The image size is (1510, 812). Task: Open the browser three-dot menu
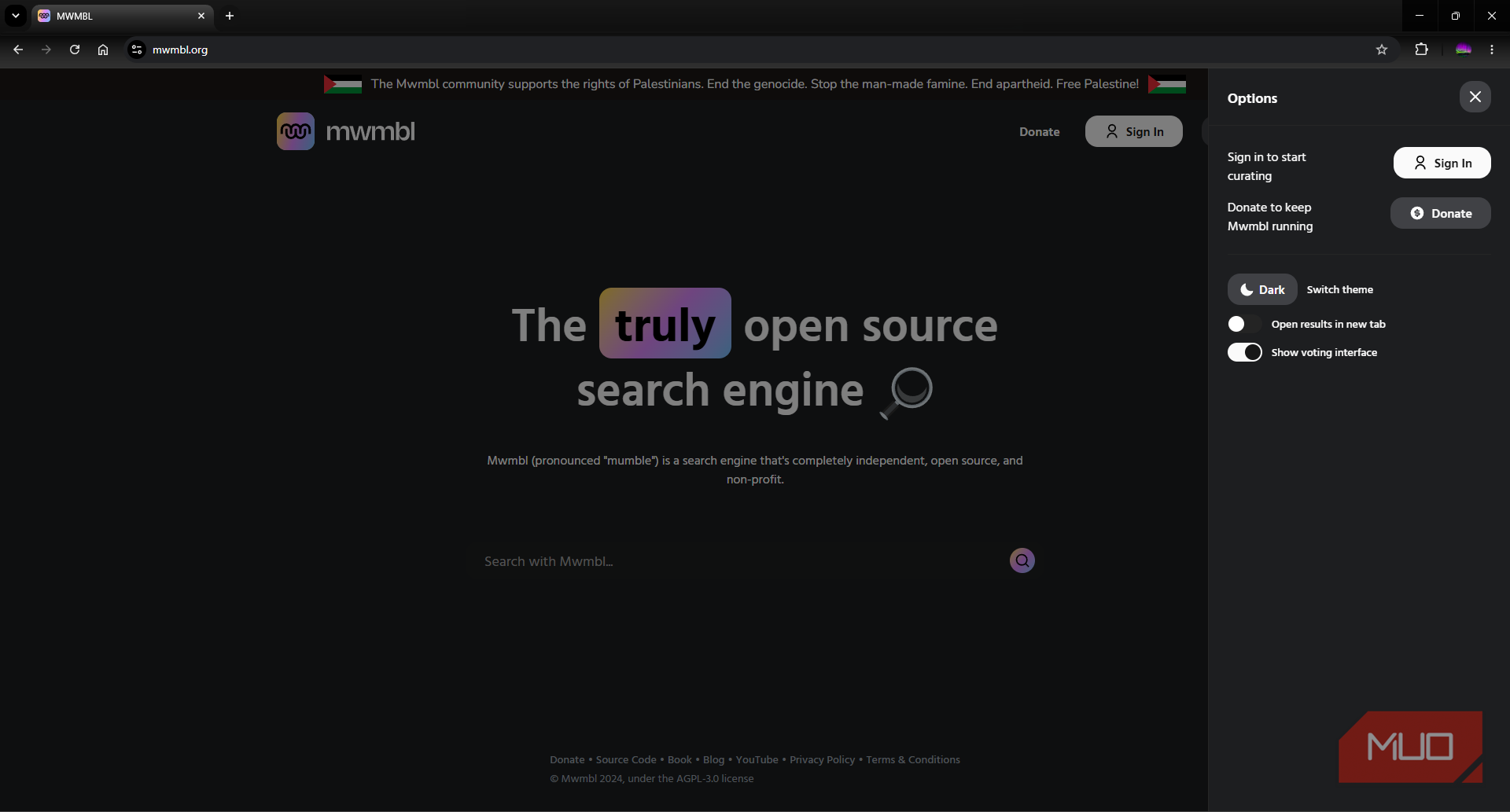(x=1492, y=50)
